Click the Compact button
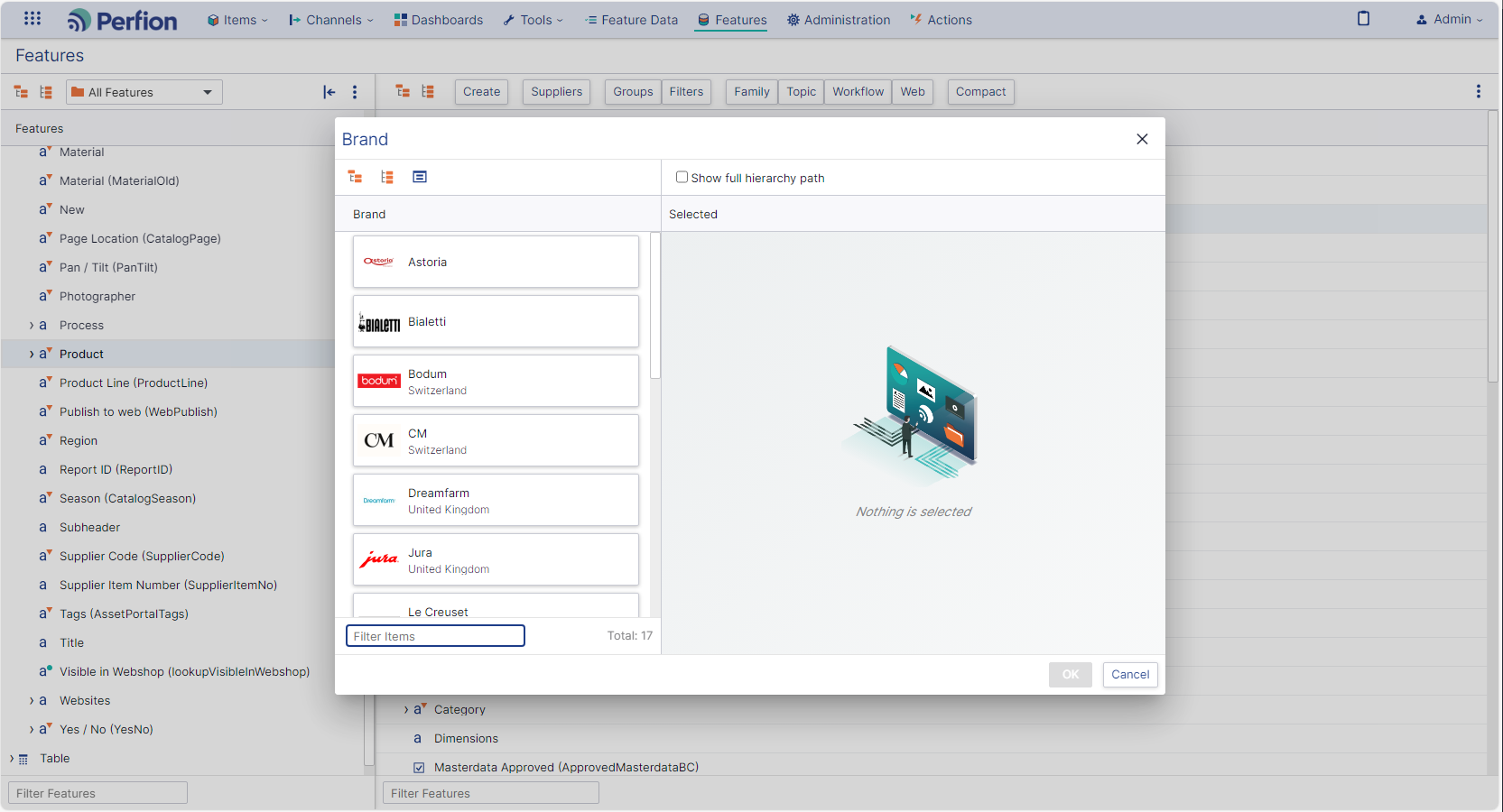 pos(981,92)
